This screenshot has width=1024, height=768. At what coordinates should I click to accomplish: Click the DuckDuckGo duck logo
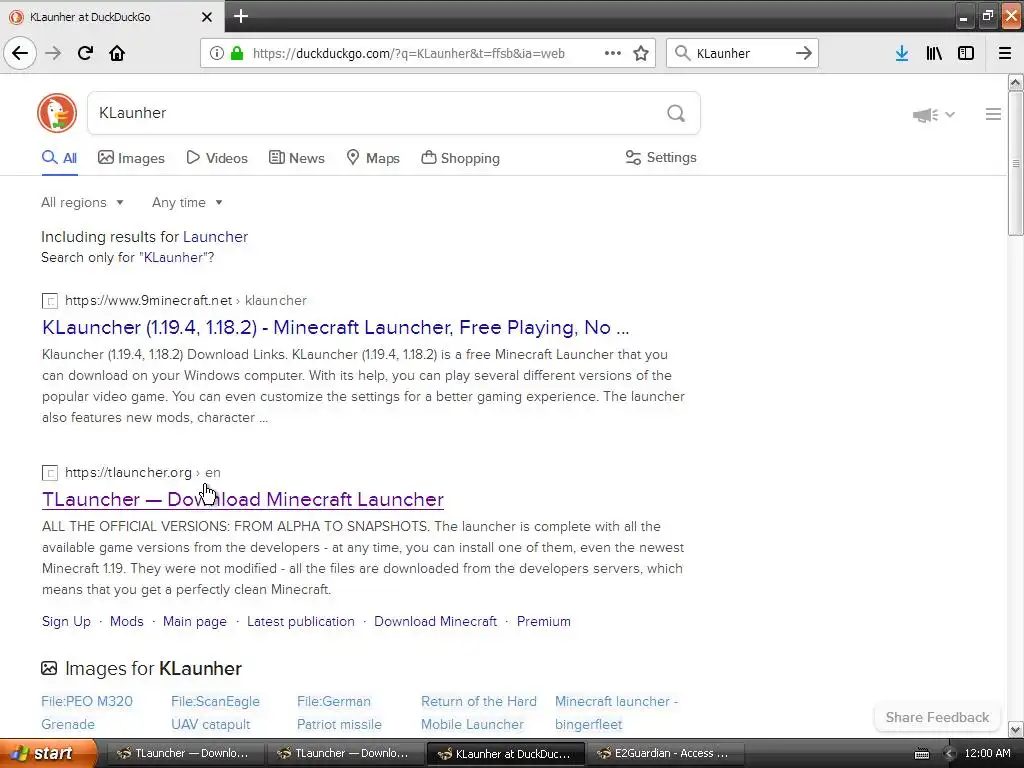[x=57, y=113]
